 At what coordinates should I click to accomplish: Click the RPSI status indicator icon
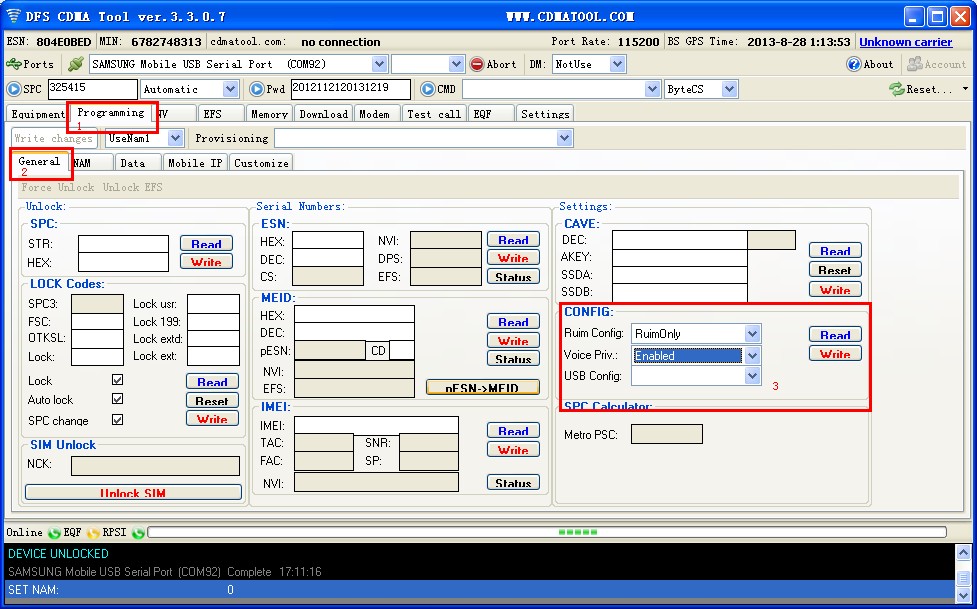coord(138,532)
